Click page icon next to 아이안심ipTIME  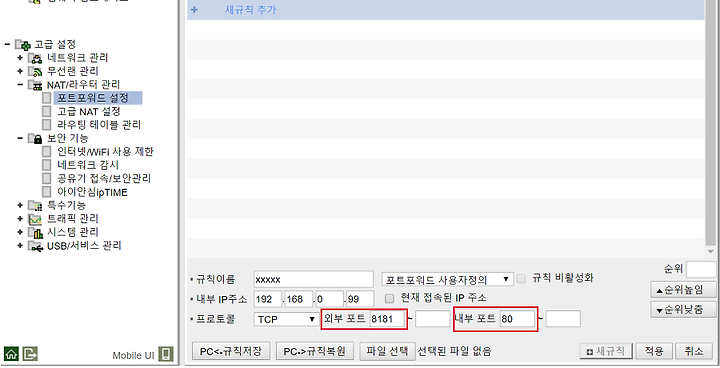point(46,192)
